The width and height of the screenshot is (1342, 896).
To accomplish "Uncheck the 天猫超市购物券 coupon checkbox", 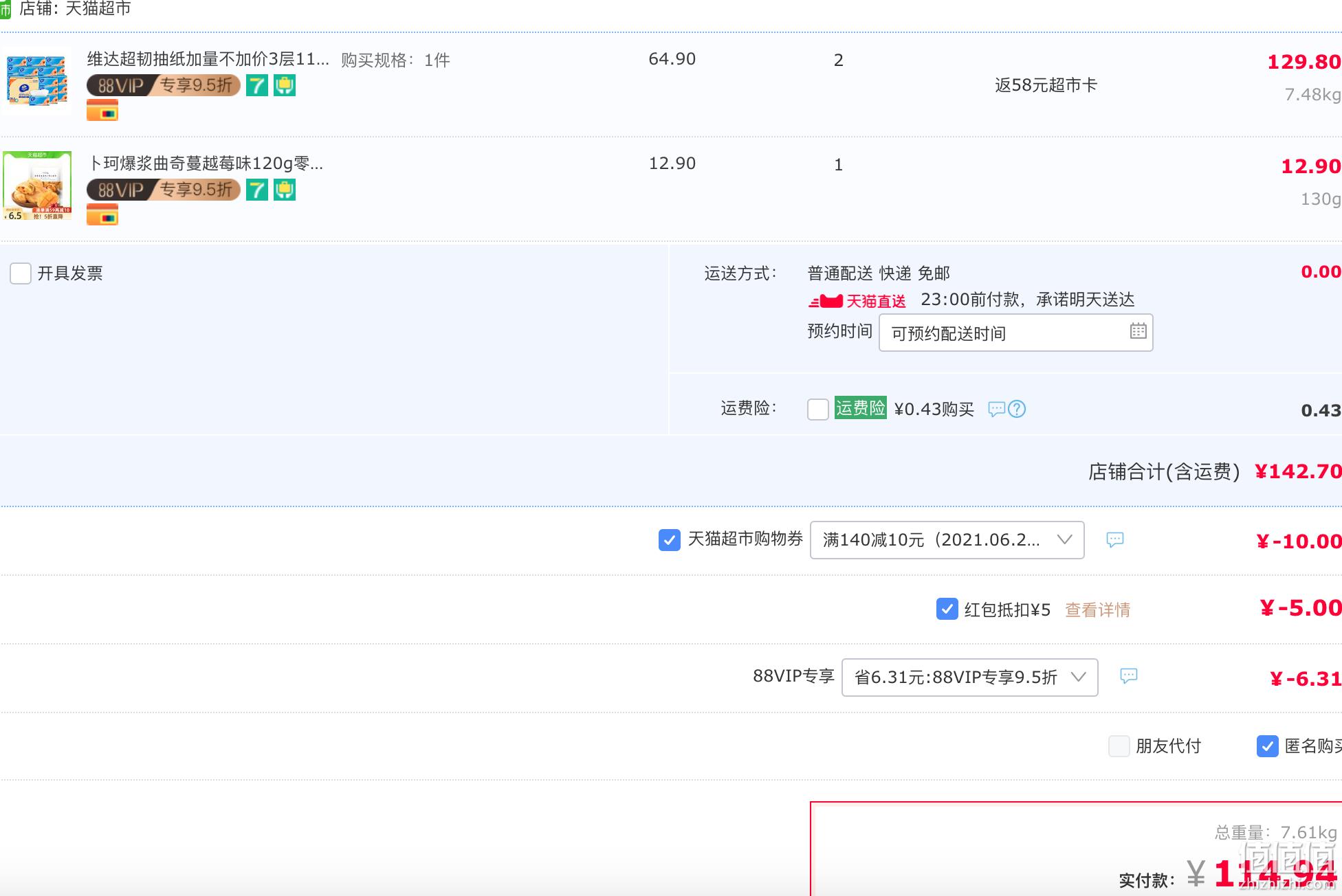I will coord(670,540).
